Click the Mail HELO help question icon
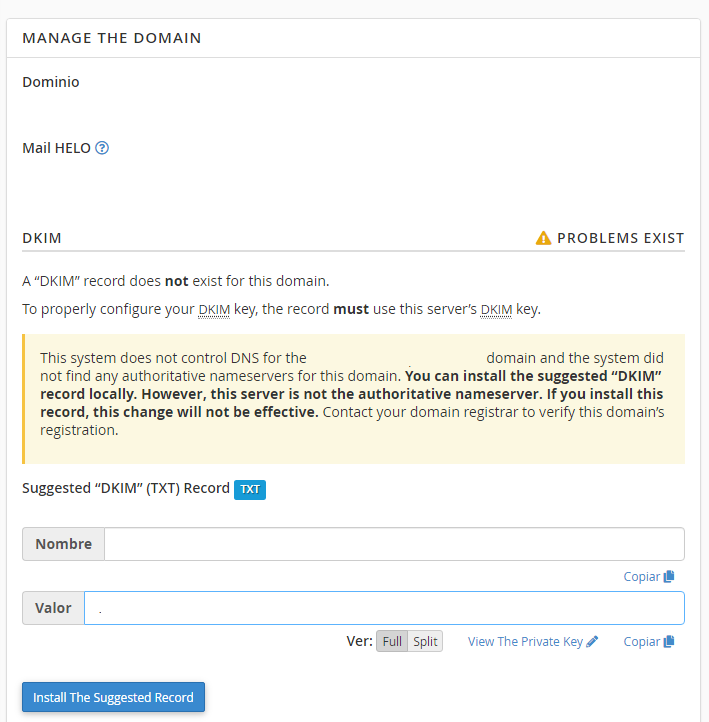This screenshot has width=709, height=722. tap(102, 148)
